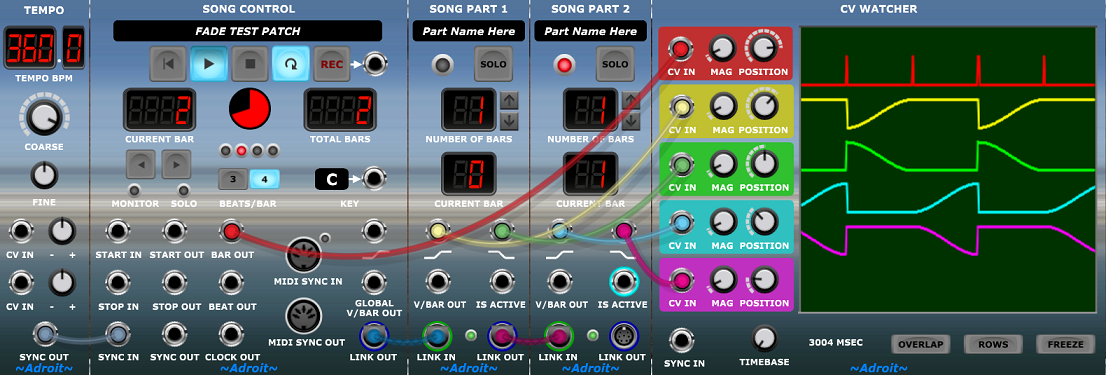
Task: Click the KEY display showing C
Action: (332, 179)
